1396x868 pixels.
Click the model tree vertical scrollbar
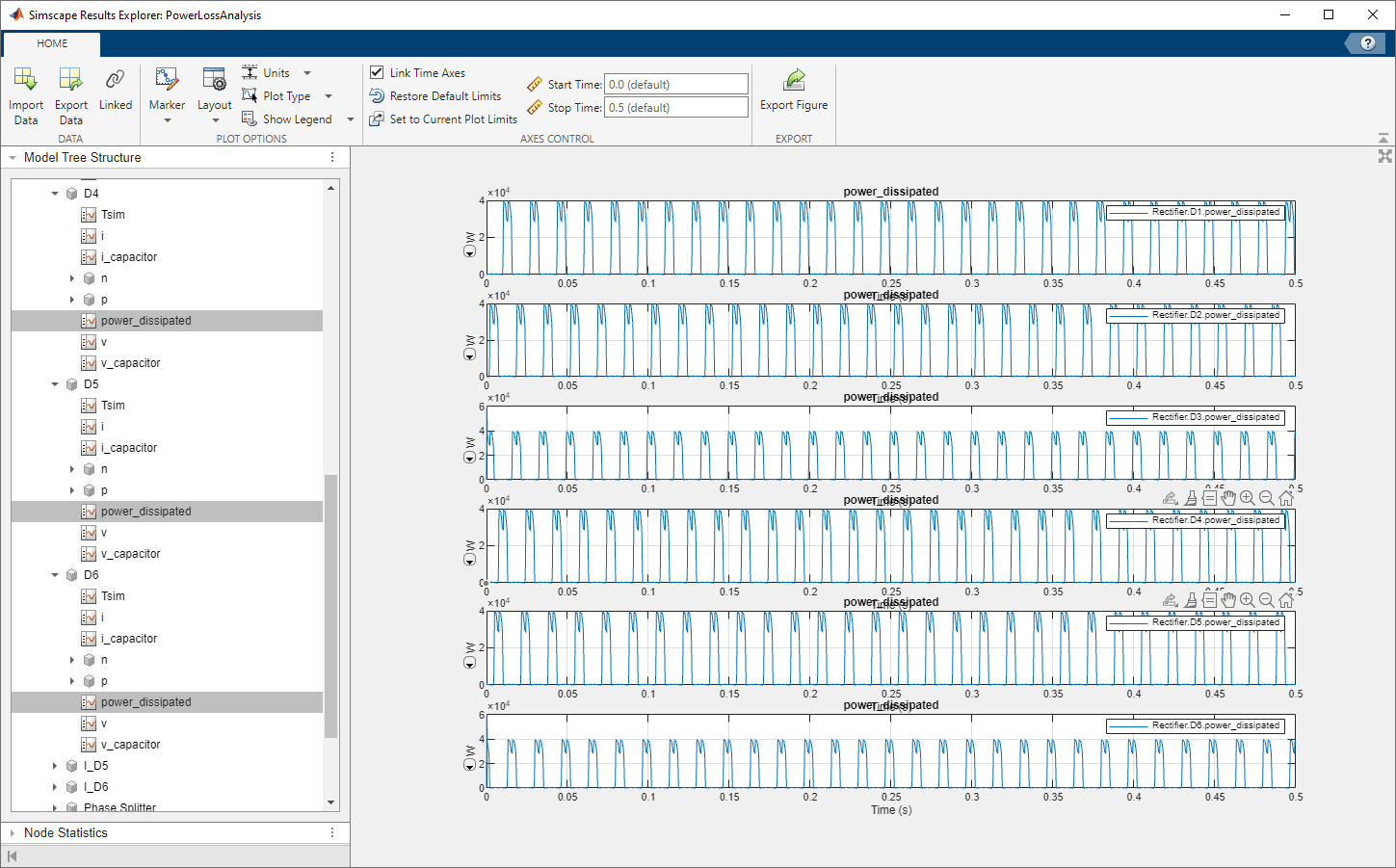[331, 605]
